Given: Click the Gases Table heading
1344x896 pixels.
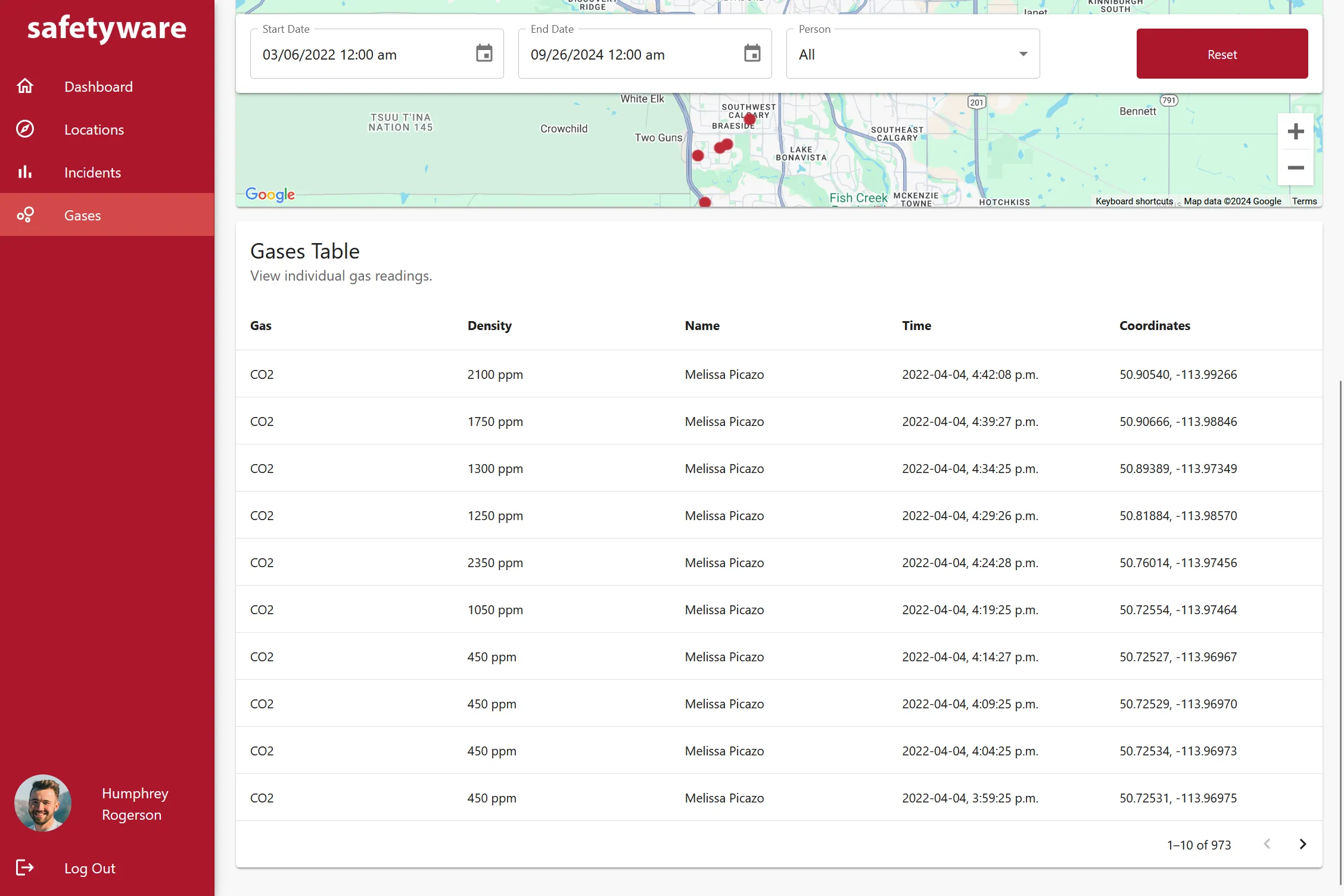Looking at the screenshot, I should (x=305, y=251).
